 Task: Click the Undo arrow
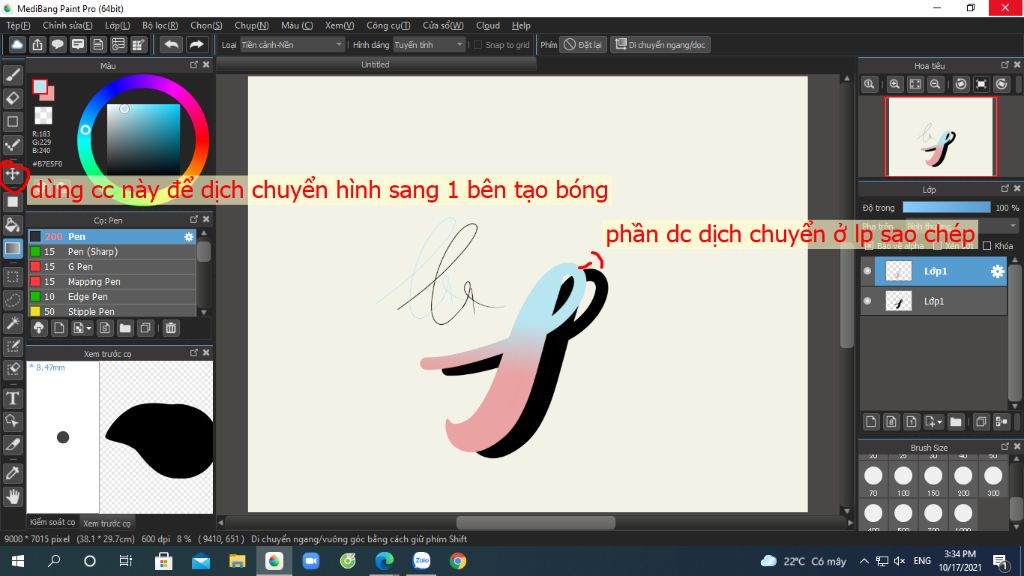[171, 44]
